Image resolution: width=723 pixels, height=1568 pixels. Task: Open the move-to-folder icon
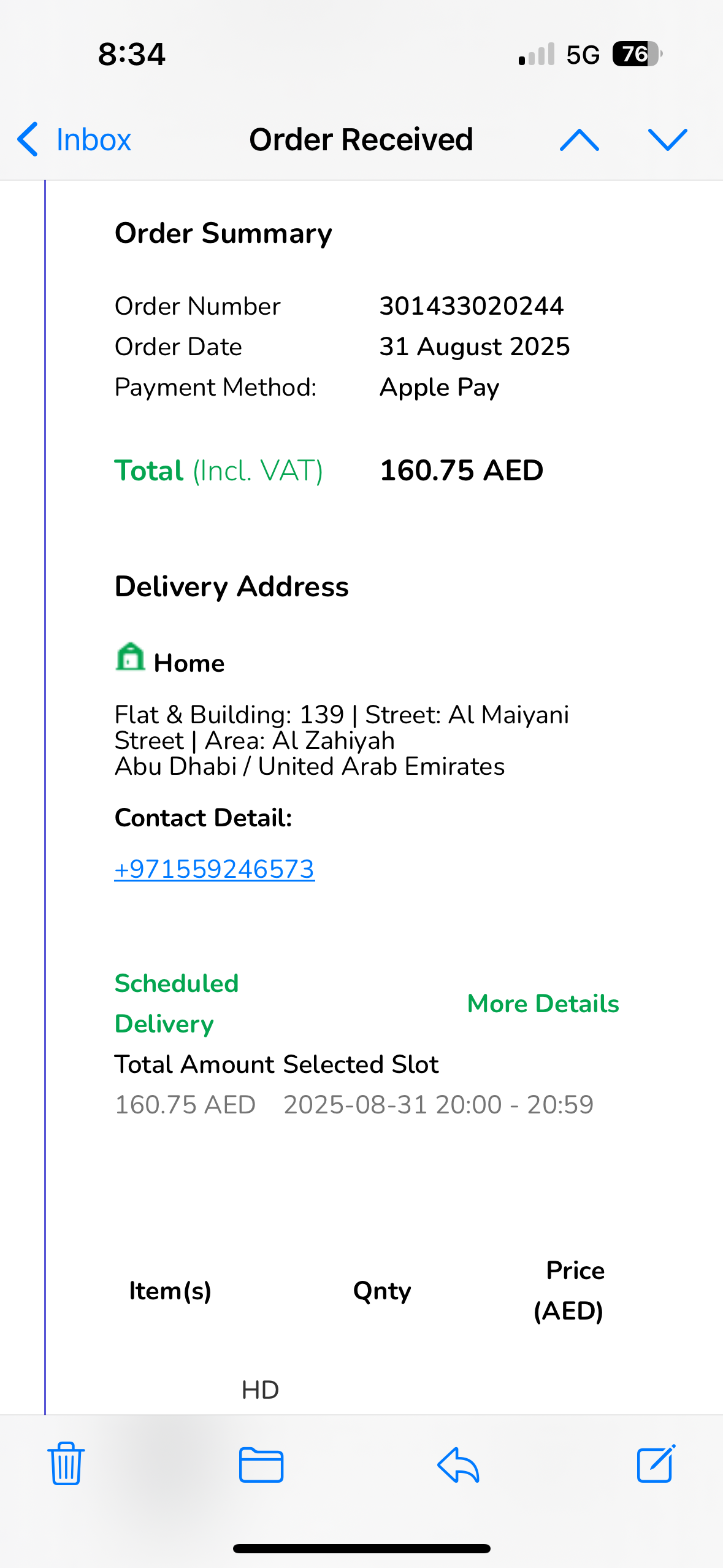(261, 1464)
